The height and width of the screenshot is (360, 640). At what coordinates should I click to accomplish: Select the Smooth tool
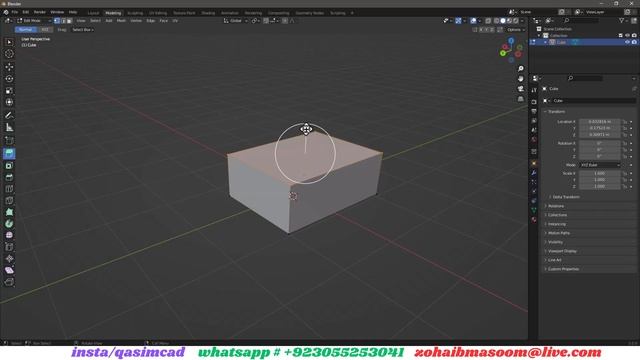9,235
